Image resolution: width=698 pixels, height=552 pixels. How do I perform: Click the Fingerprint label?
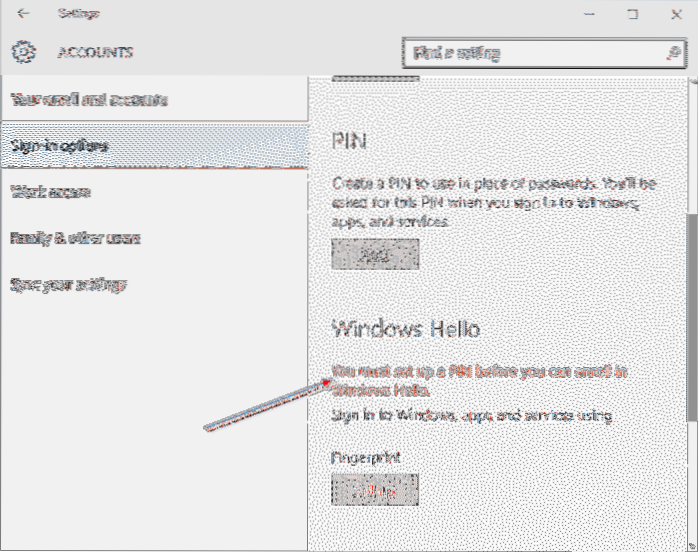365,457
